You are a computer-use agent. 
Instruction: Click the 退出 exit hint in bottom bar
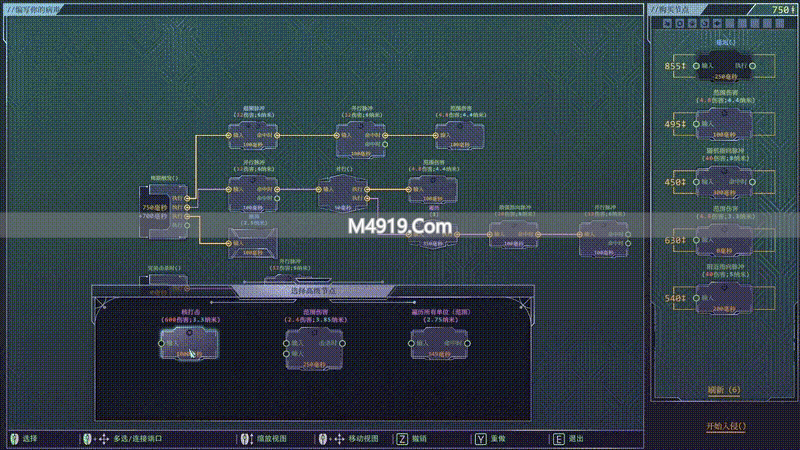[574, 438]
